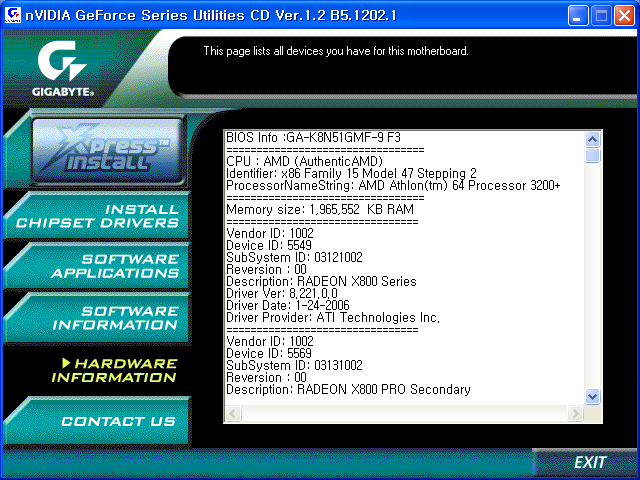Viewport: 640px width, 480px height.
Task: Select the 'CPU : AMD (AuthenticAMD)' line
Action: [x=304, y=161]
